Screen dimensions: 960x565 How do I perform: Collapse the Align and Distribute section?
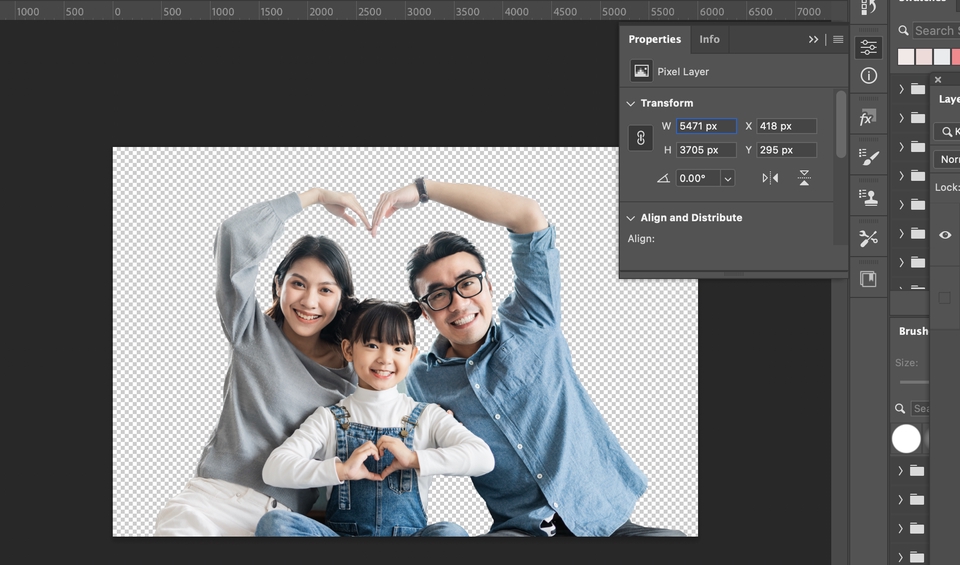[x=631, y=218]
